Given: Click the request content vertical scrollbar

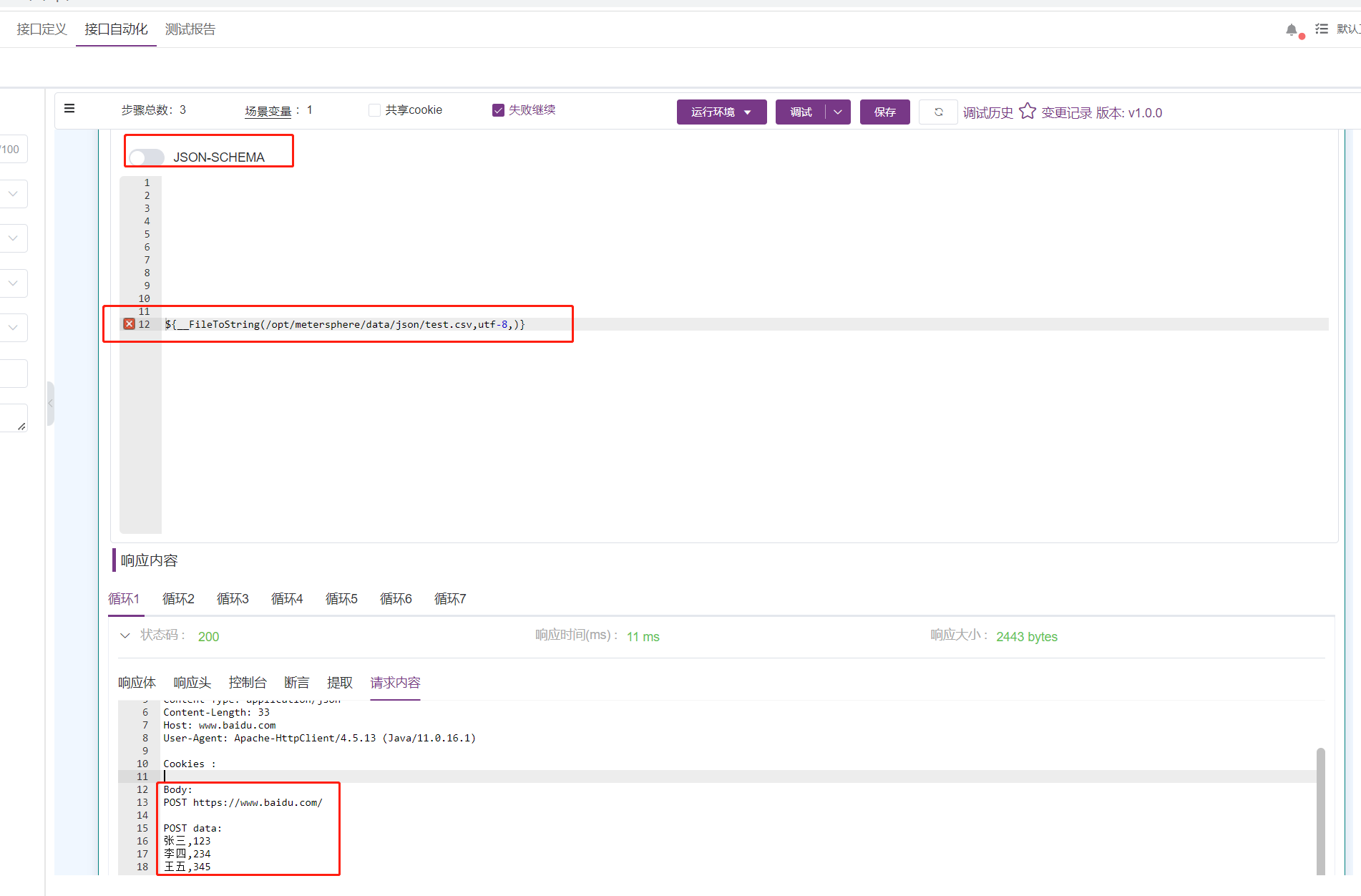Looking at the screenshot, I should [1321, 811].
